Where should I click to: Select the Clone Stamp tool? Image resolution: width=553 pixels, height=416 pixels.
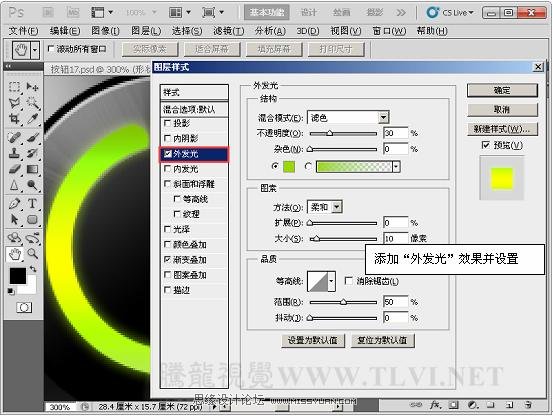click(14, 153)
